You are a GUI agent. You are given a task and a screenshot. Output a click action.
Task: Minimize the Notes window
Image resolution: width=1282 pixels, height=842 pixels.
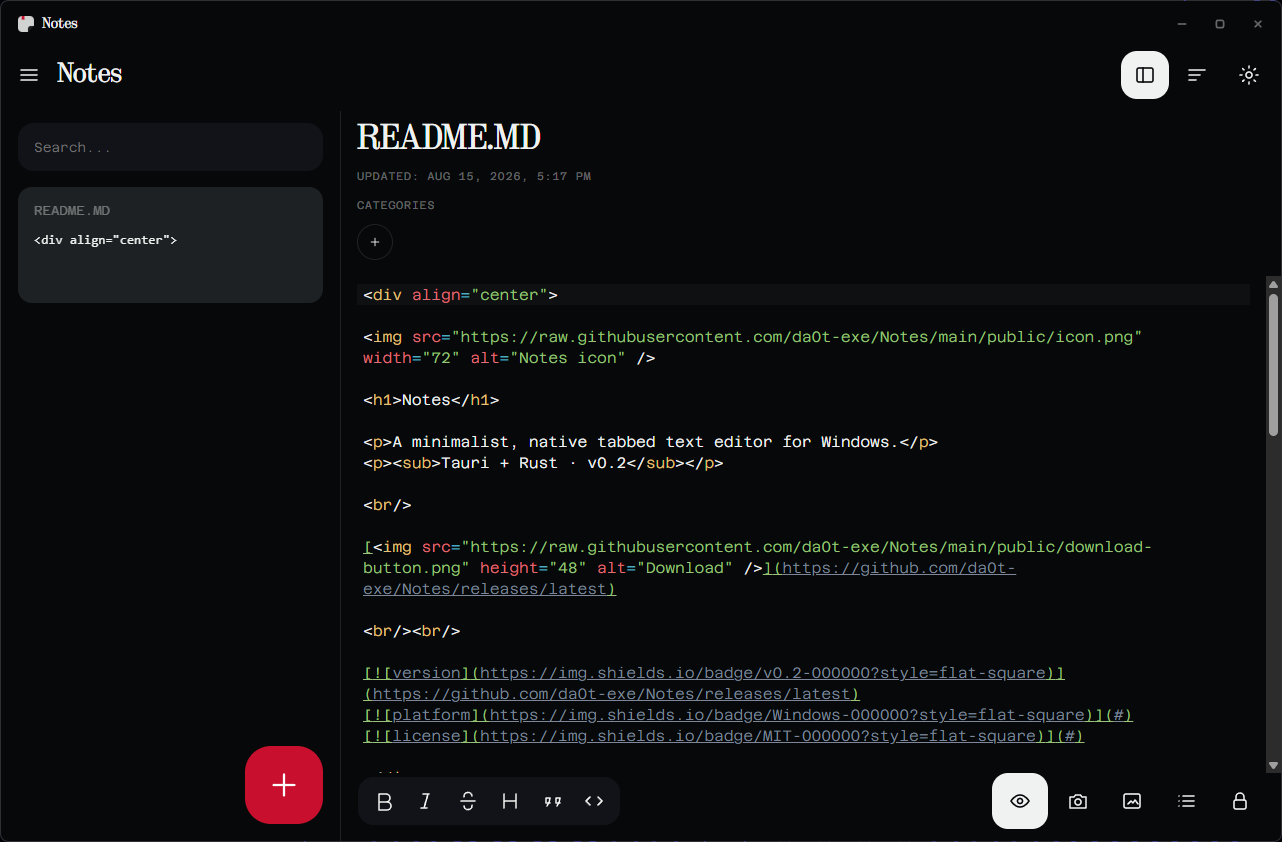click(x=1182, y=23)
